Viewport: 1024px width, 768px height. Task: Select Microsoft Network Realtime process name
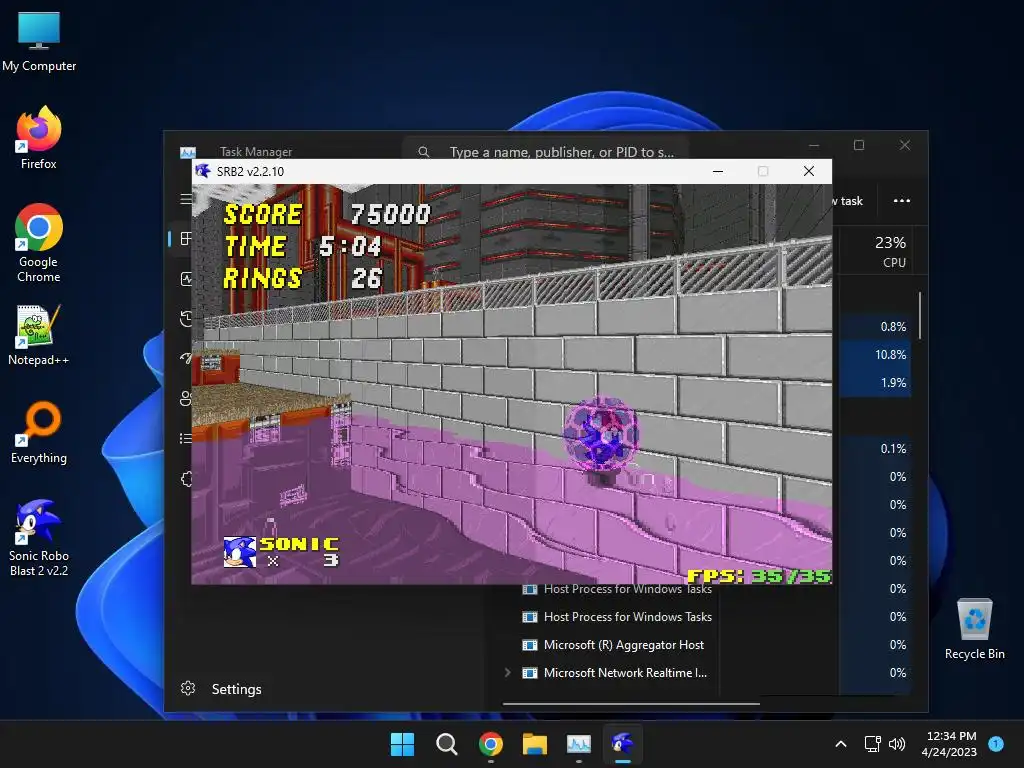[x=625, y=673]
